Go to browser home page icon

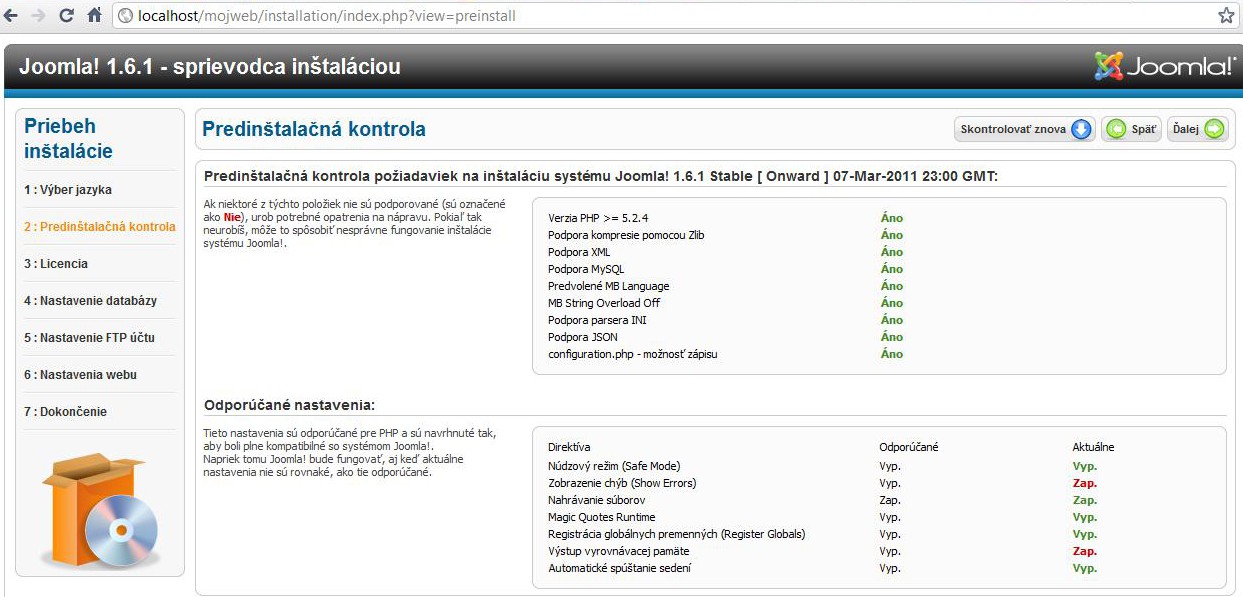(x=95, y=16)
